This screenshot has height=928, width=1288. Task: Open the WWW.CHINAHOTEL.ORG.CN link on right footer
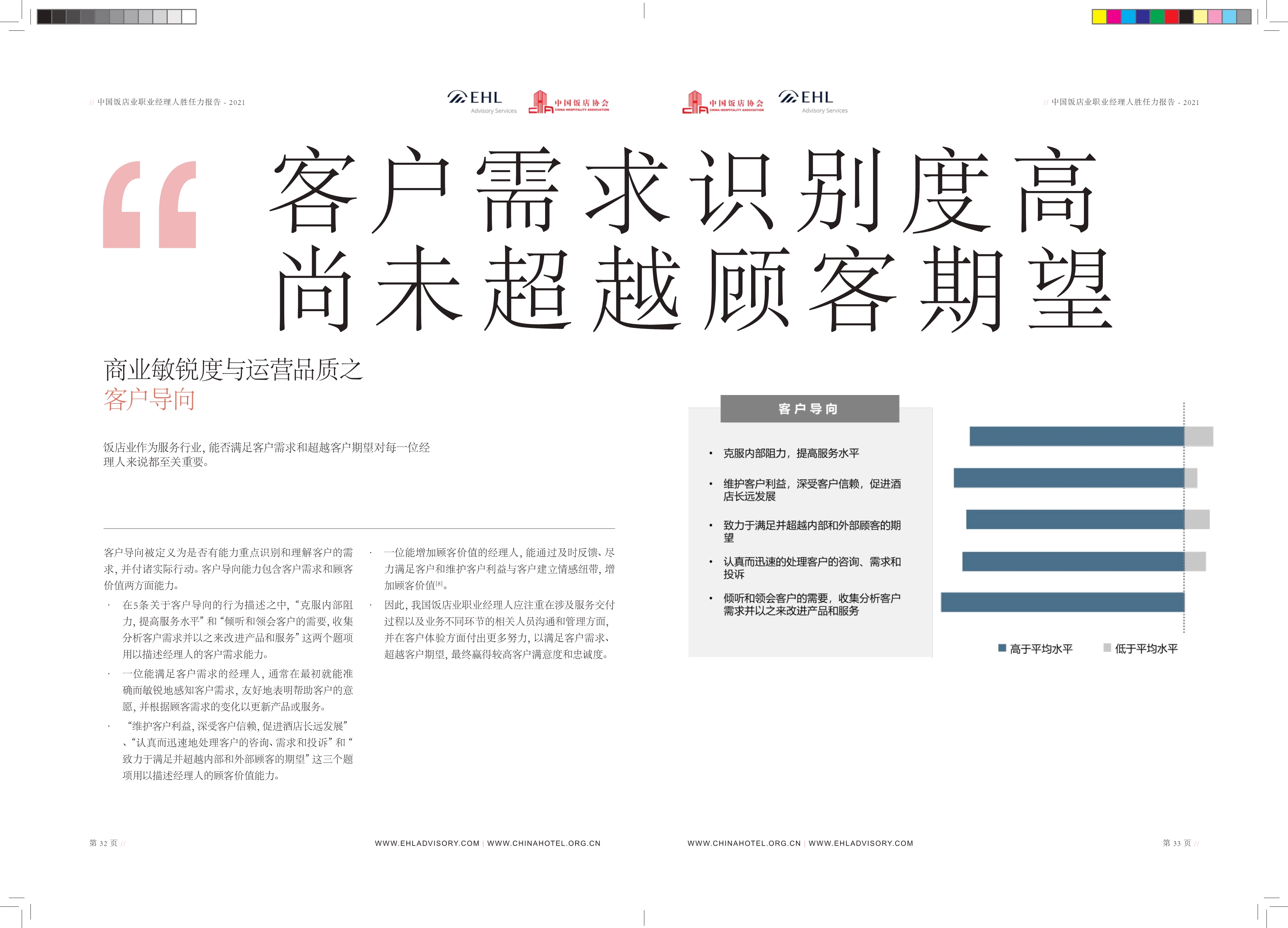(x=744, y=843)
